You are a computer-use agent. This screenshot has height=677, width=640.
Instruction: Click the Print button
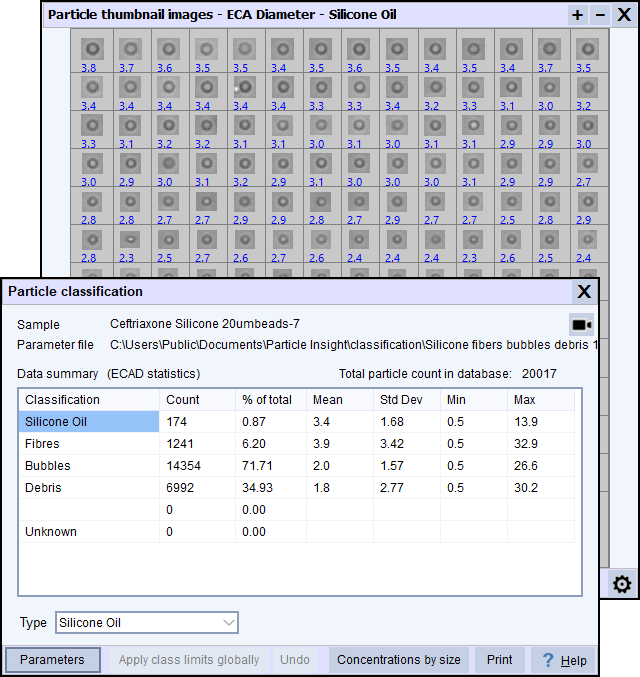click(x=499, y=660)
